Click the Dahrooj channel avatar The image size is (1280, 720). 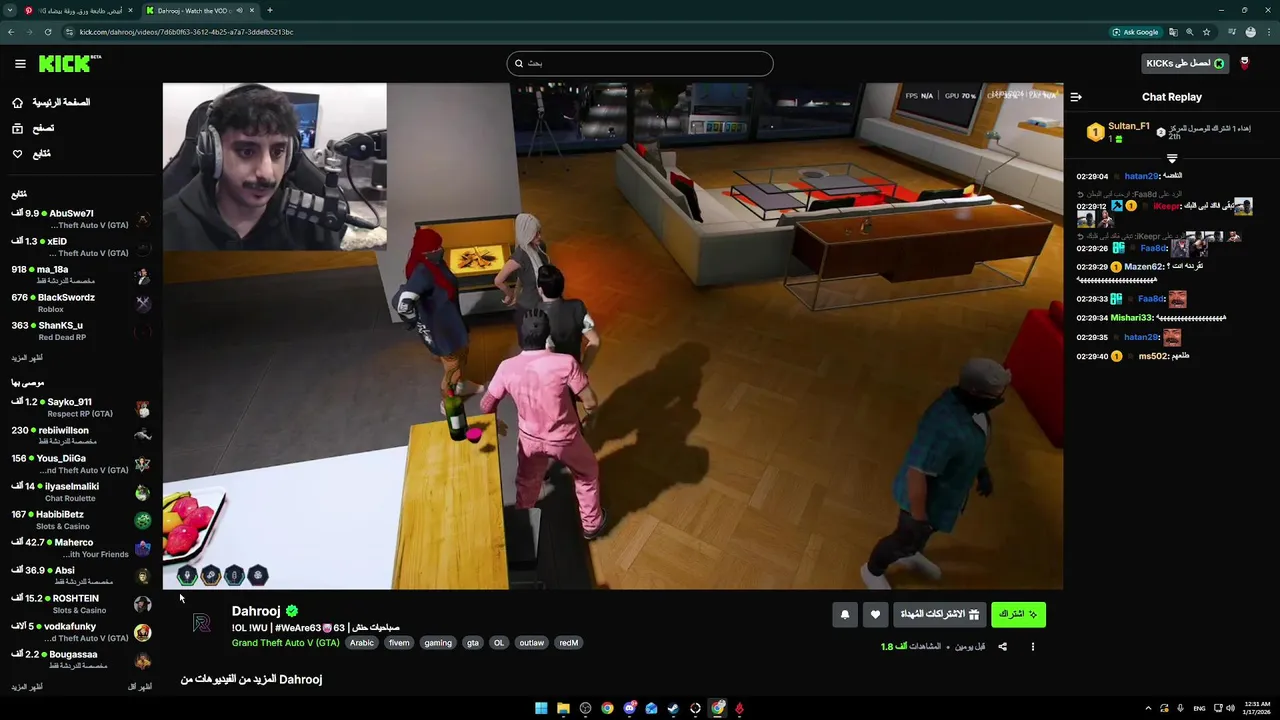201,624
